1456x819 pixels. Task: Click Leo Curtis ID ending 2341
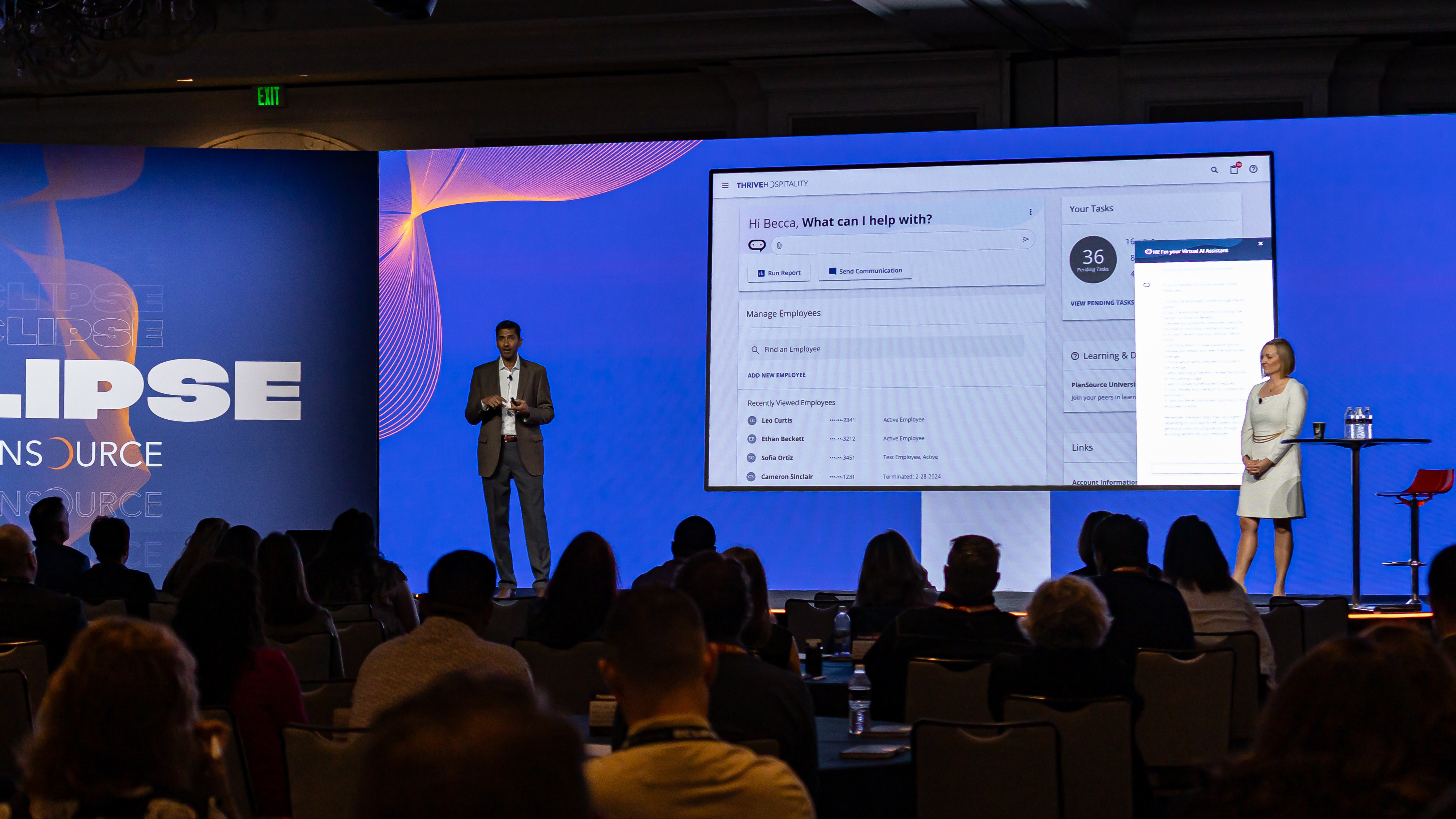pyautogui.click(x=842, y=420)
